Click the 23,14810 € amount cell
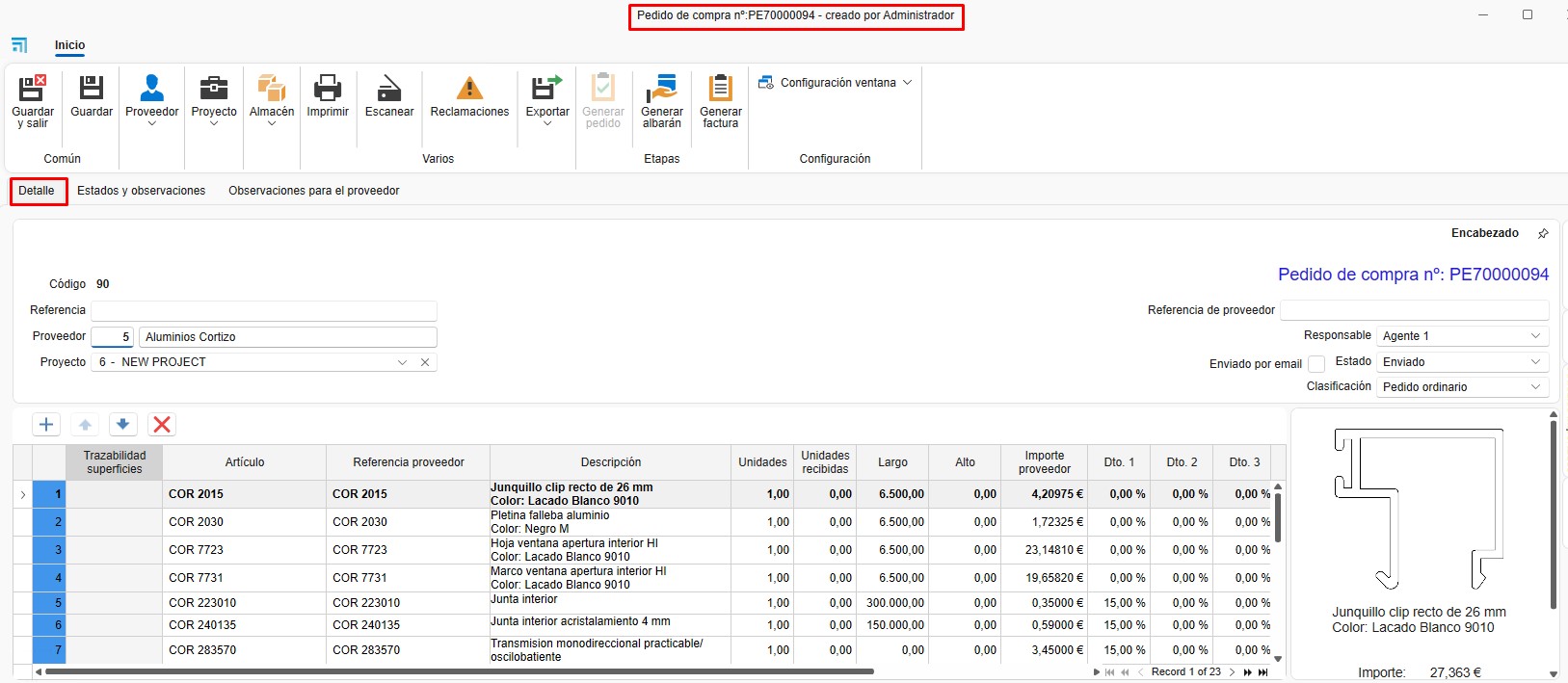 [1045, 550]
